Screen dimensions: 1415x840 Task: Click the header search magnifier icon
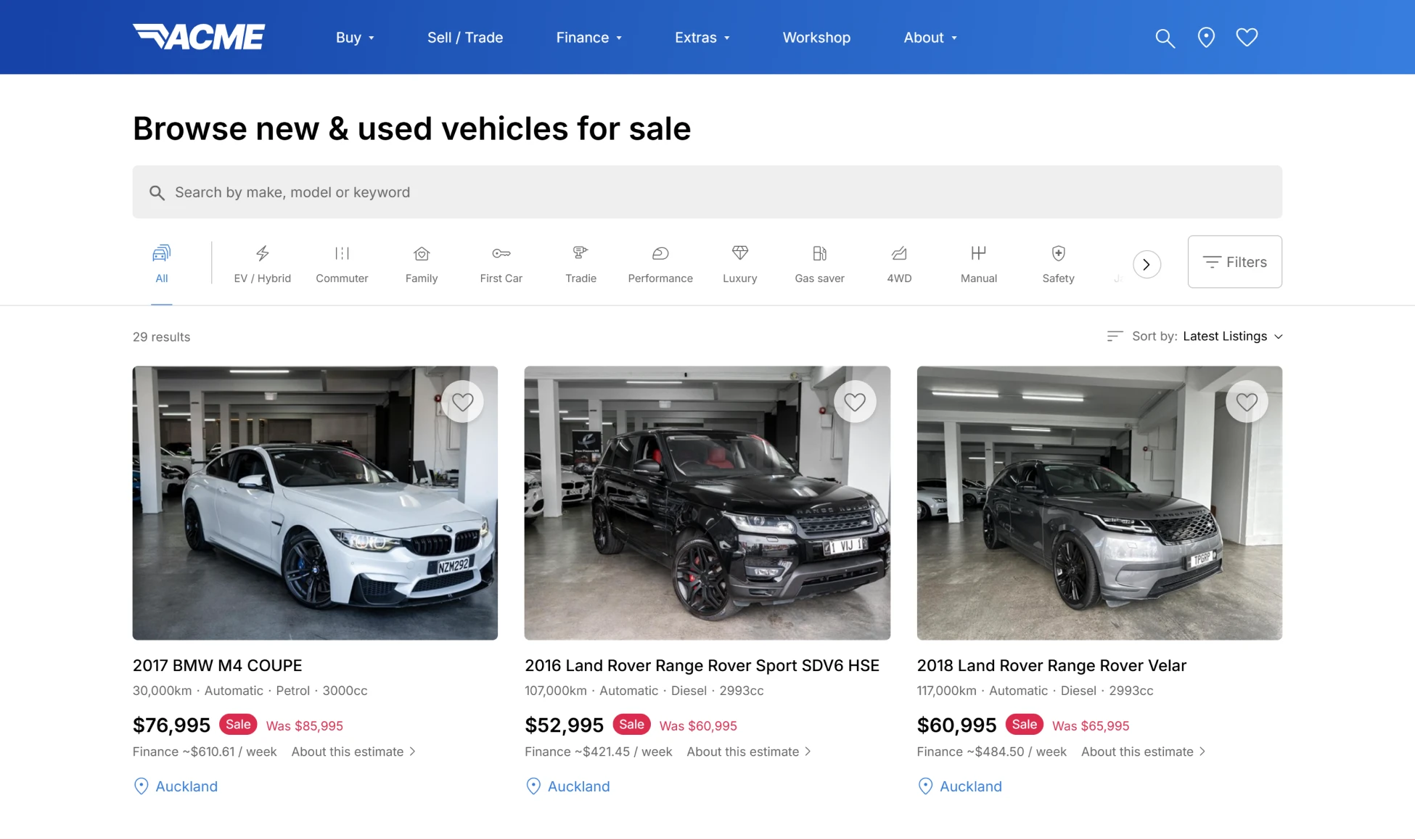pyautogui.click(x=1165, y=38)
